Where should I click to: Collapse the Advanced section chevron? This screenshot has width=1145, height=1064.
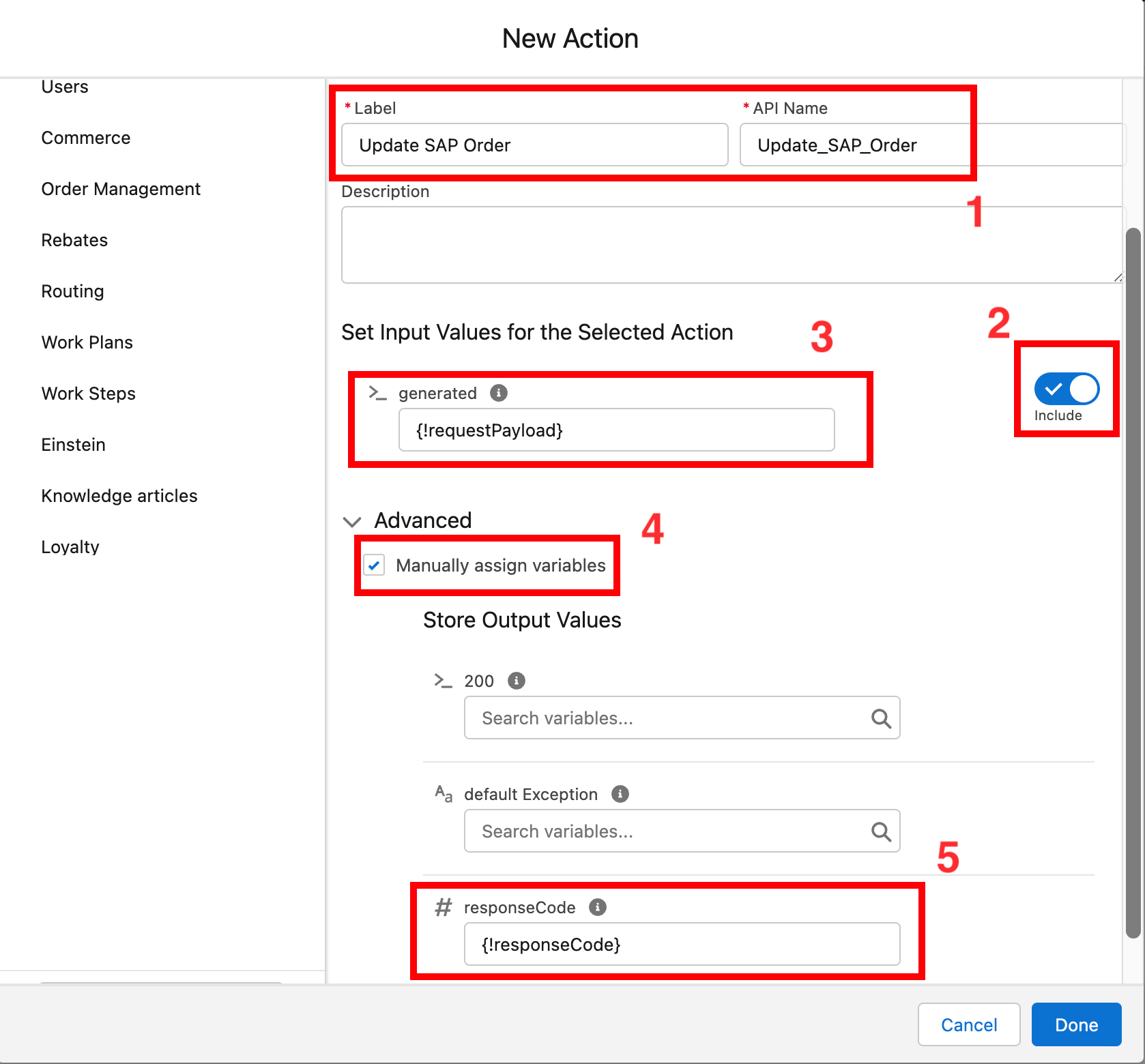(x=352, y=521)
